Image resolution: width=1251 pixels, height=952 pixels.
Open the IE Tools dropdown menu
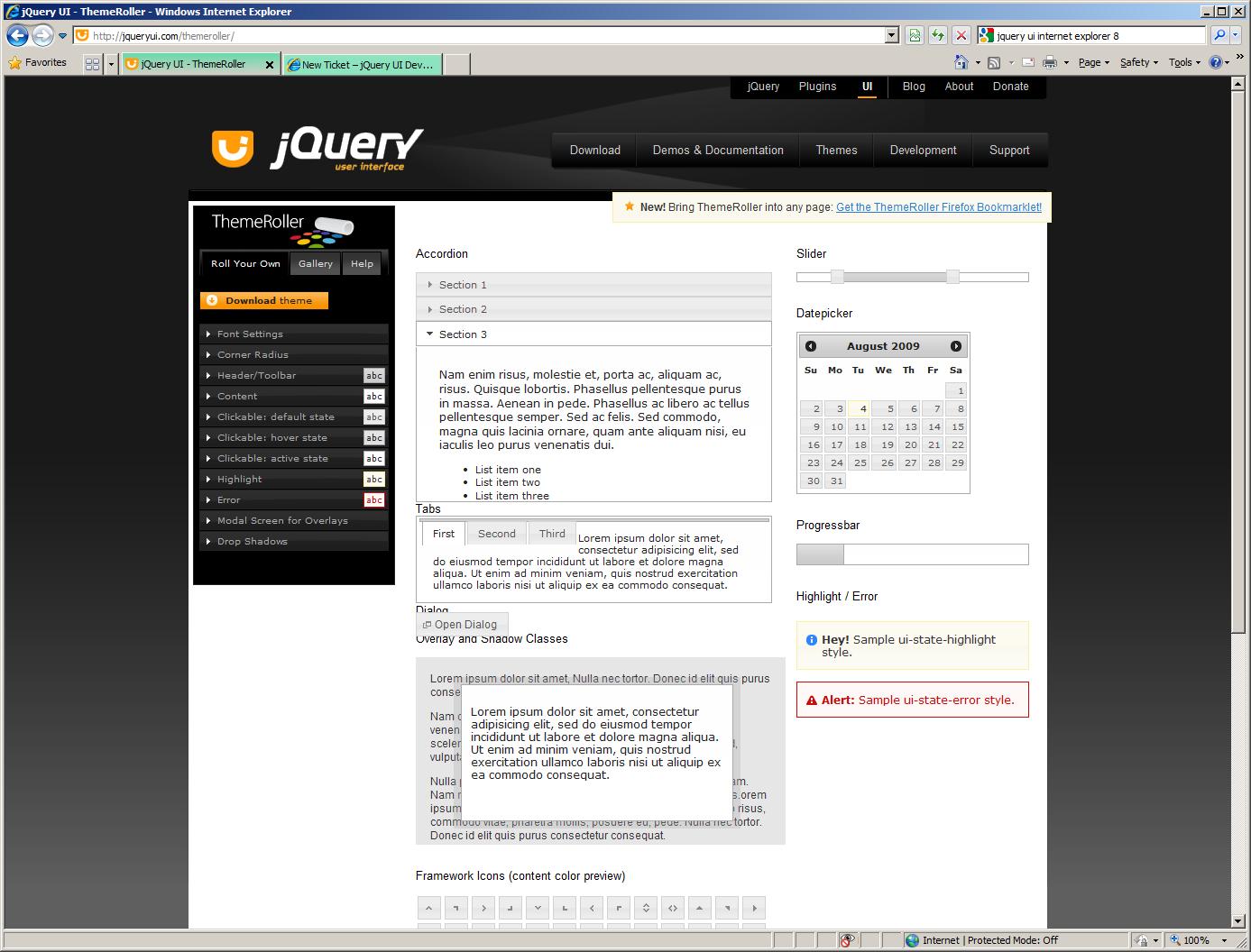point(1184,62)
